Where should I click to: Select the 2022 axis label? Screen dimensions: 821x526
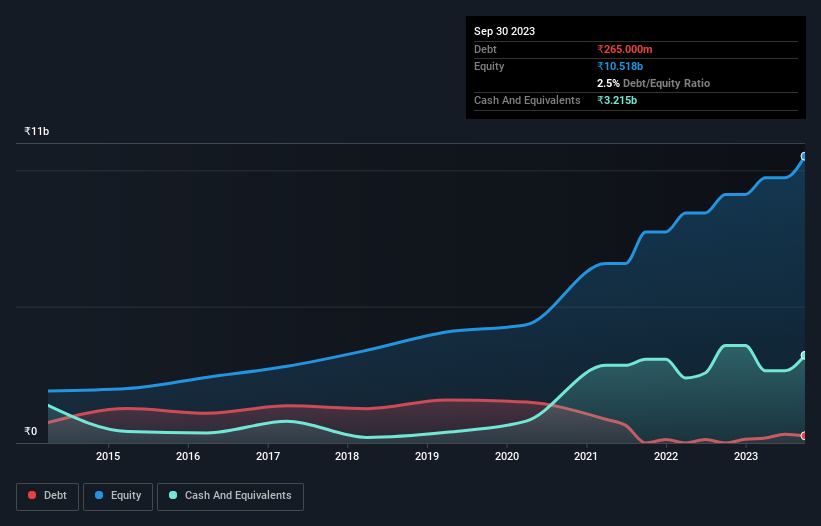(666, 456)
